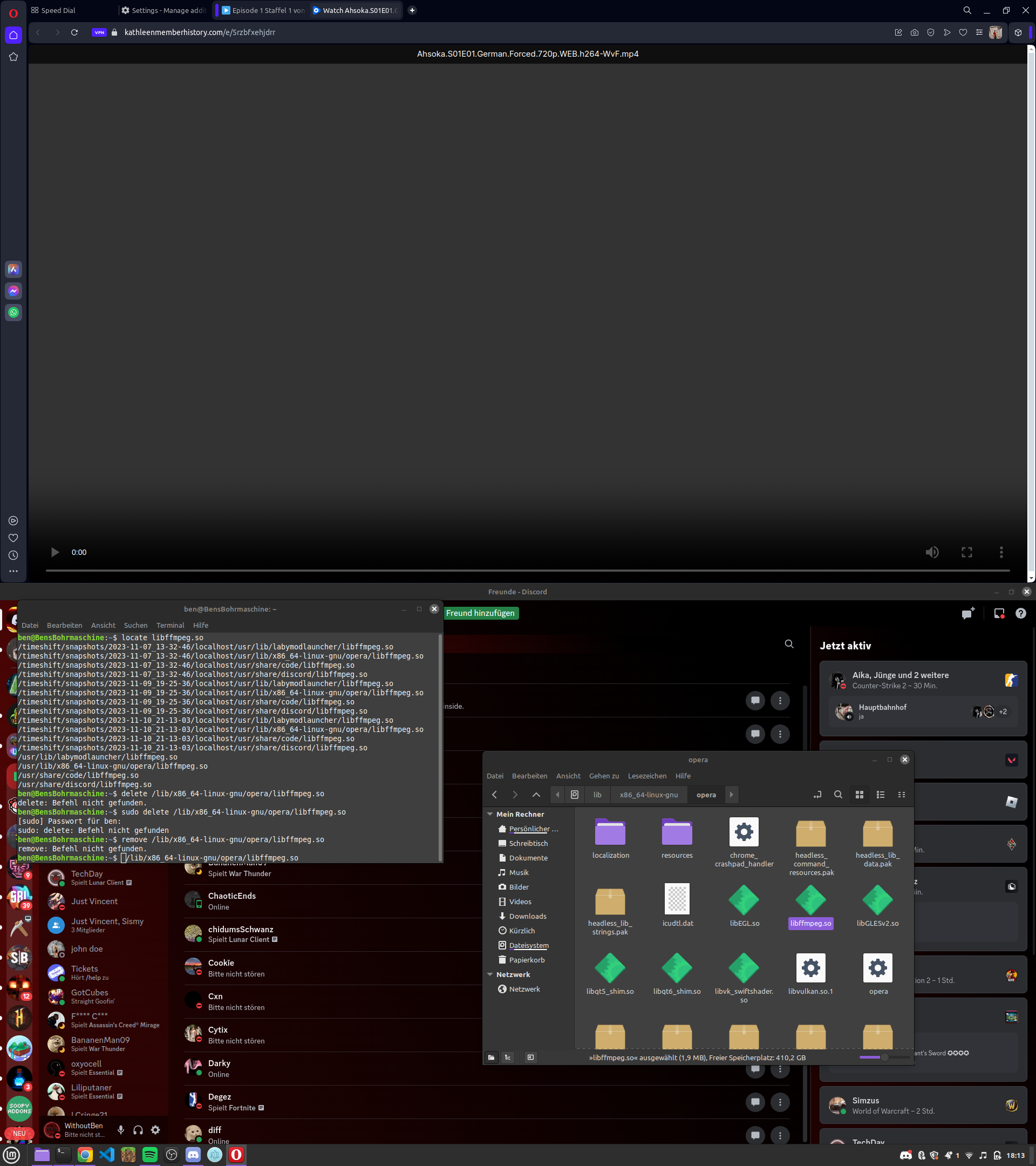This screenshot has width=1036, height=1166.
Task: Open Opera pinboards icon in address bar
Action: pos(898,32)
